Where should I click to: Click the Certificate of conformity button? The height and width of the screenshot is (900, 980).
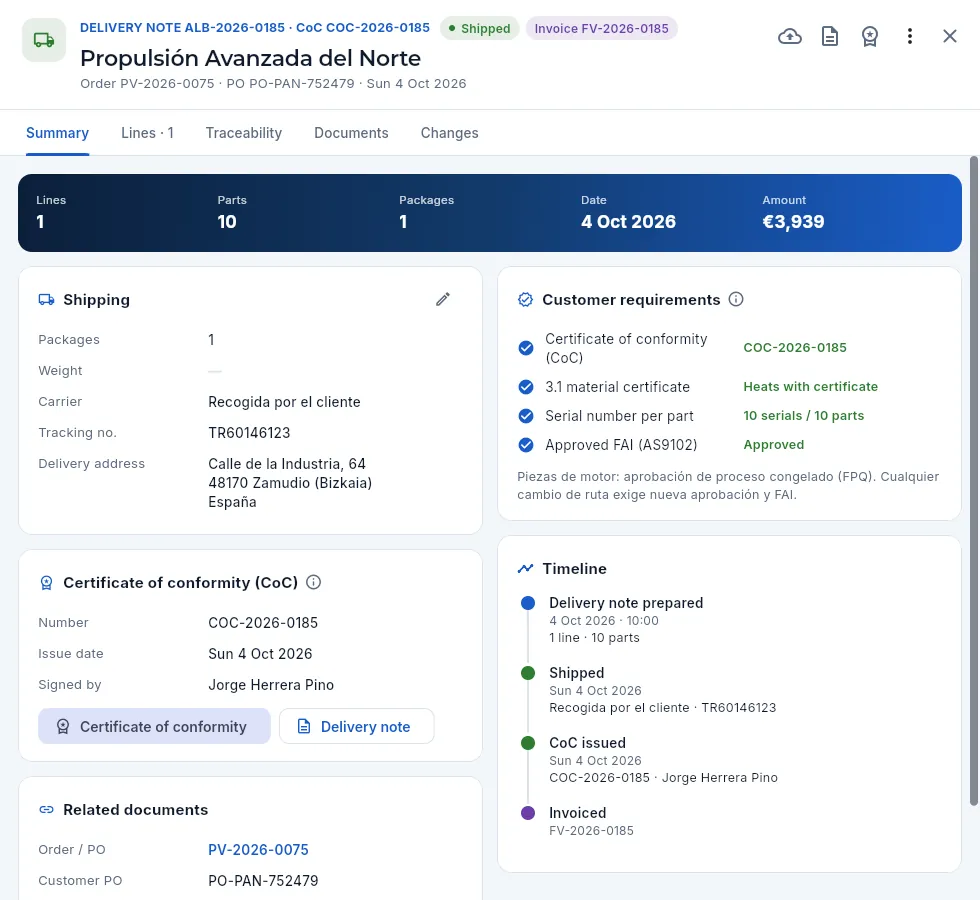pyautogui.click(x=154, y=726)
